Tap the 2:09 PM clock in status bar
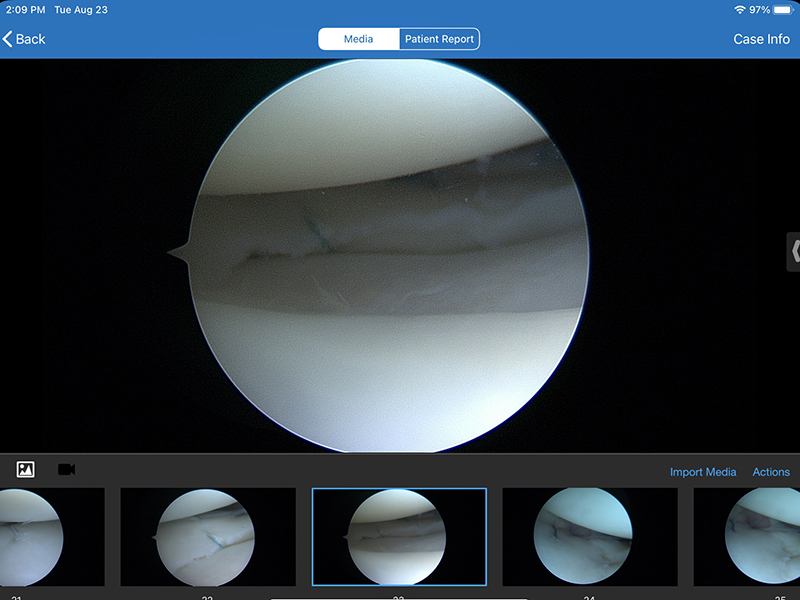Screen dimensions: 800x600 (x=26, y=10)
